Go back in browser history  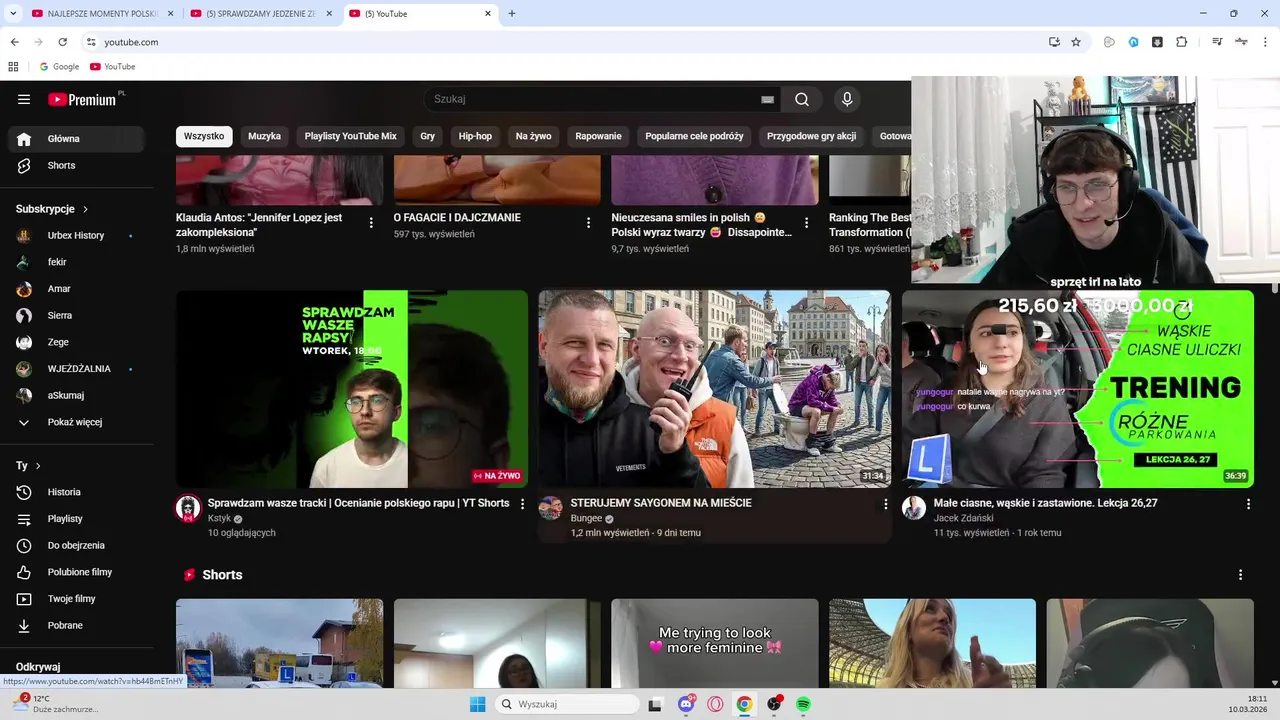tap(14, 42)
